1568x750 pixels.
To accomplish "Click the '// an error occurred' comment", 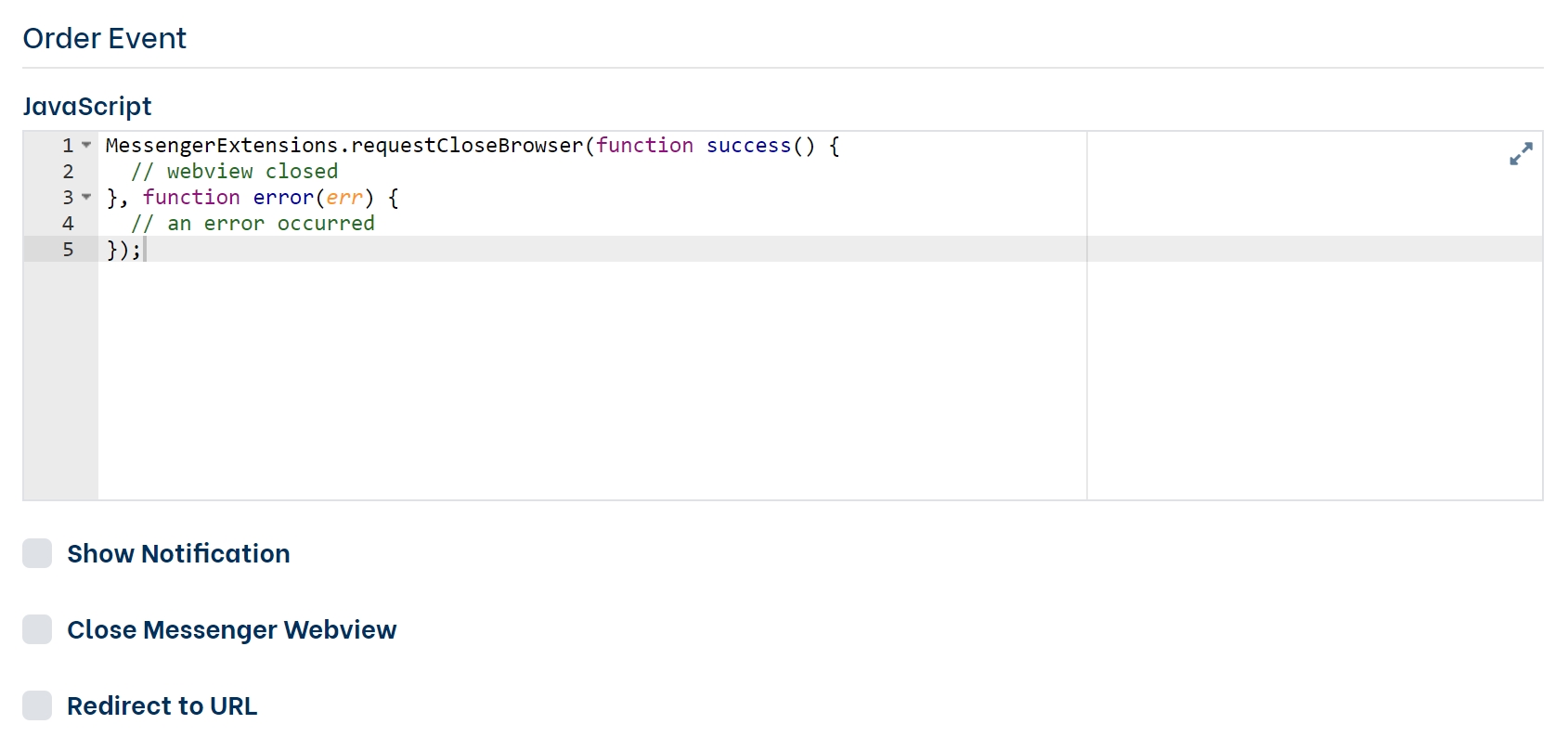I will tap(253, 224).
